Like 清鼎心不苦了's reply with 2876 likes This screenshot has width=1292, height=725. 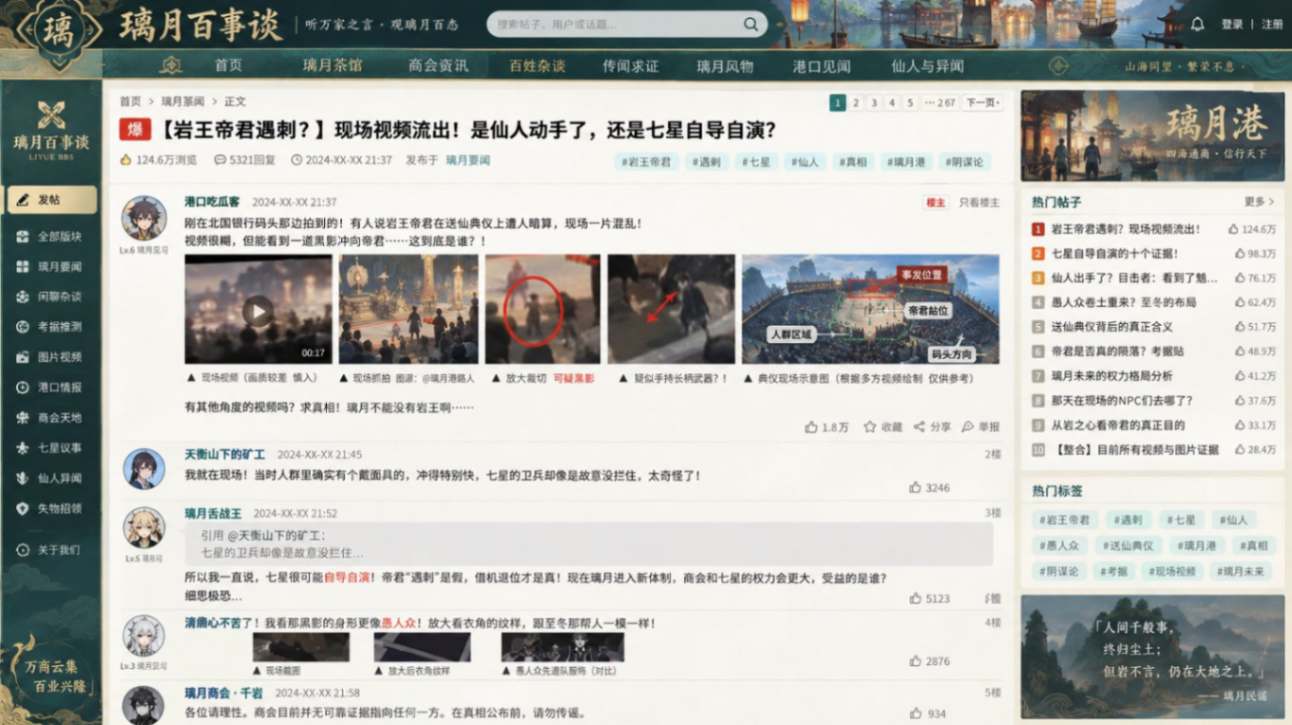pyautogui.click(x=929, y=661)
